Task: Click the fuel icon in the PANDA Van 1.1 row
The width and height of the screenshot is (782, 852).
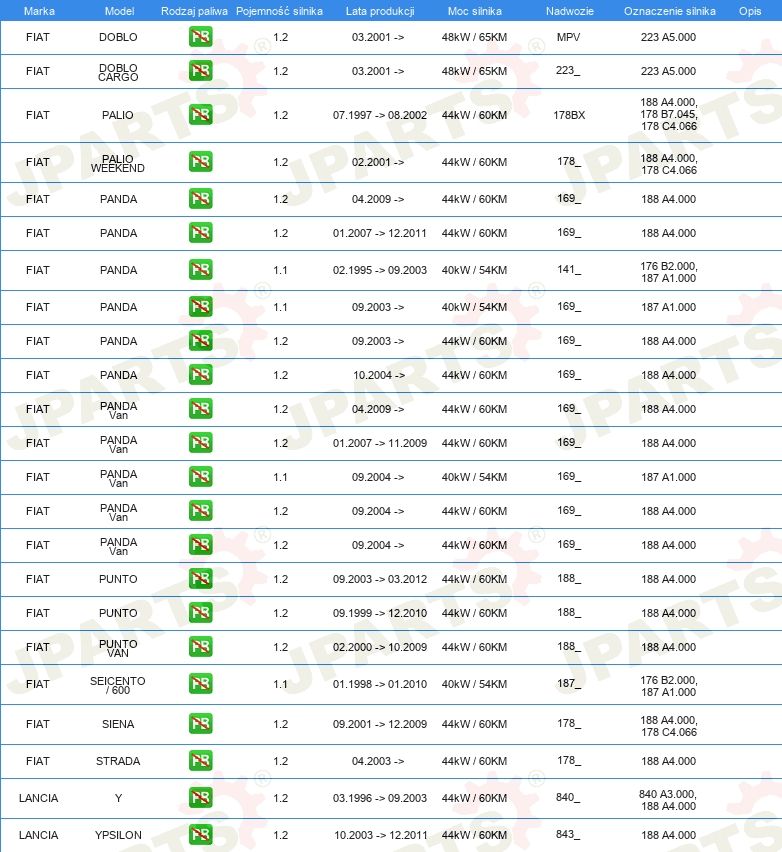Action: pyautogui.click(x=201, y=477)
